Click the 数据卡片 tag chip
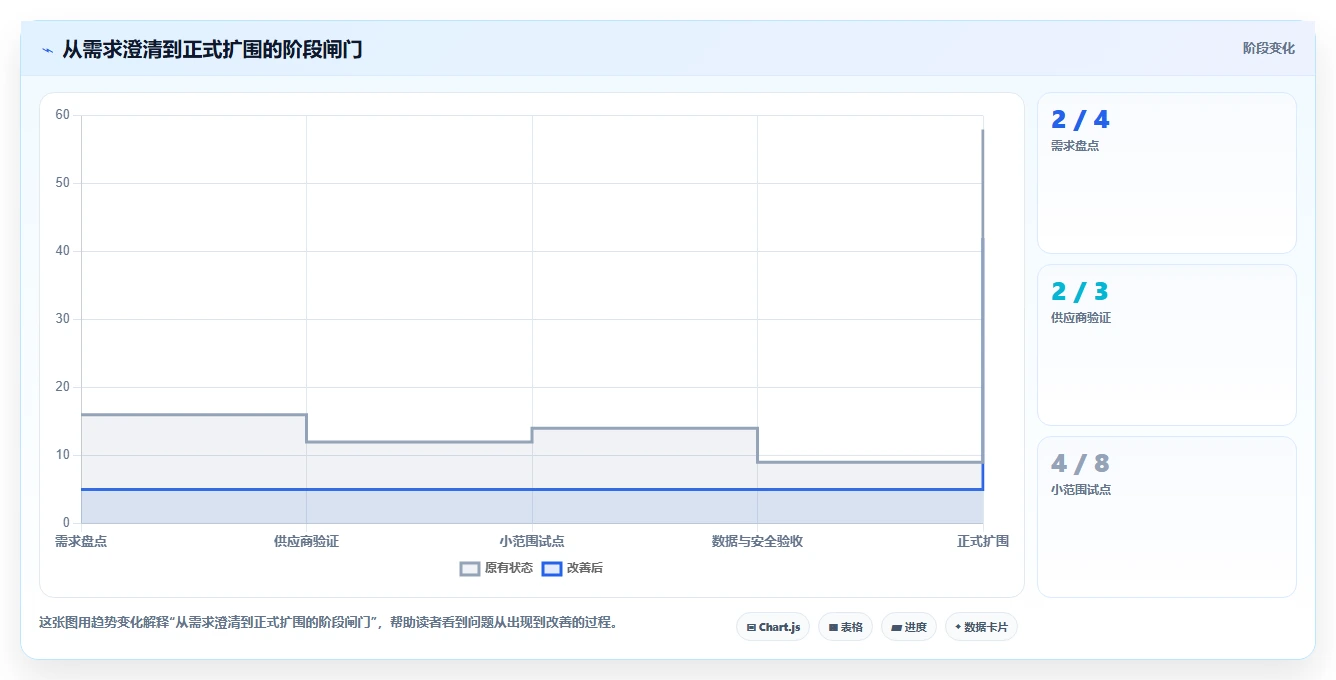1336x680 pixels. tap(981, 627)
